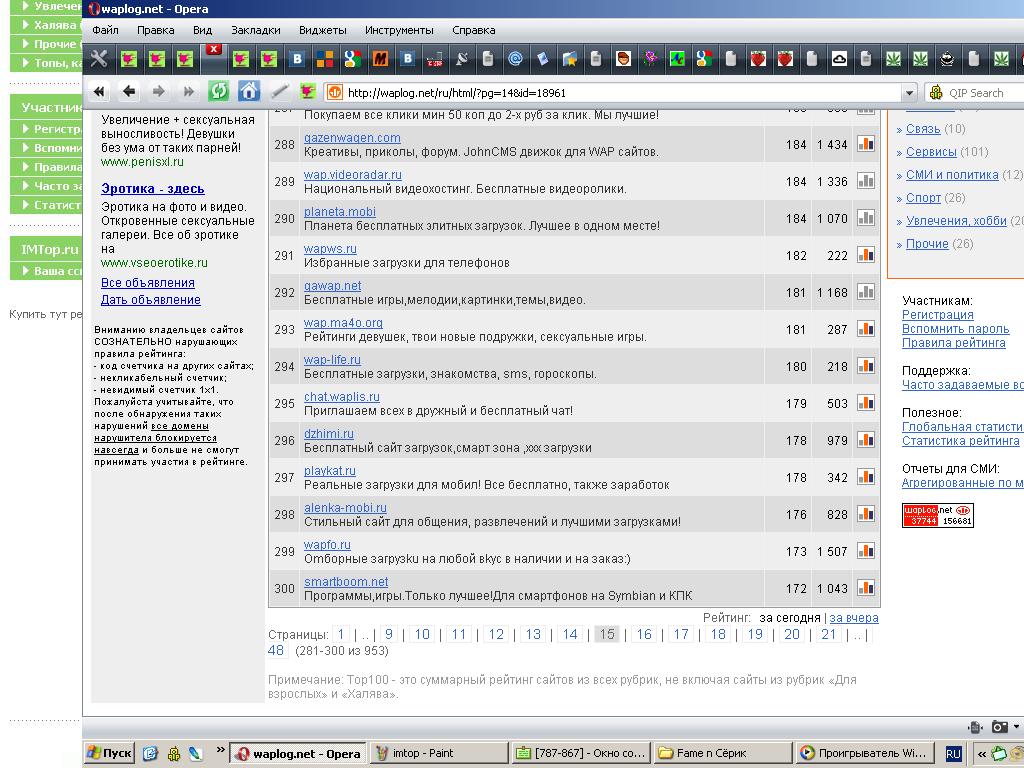Image resolution: width=1024 pixels, height=768 pixels.
Task: Go to page 16 in the pagination
Action: pyautogui.click(x=644, y=634)
